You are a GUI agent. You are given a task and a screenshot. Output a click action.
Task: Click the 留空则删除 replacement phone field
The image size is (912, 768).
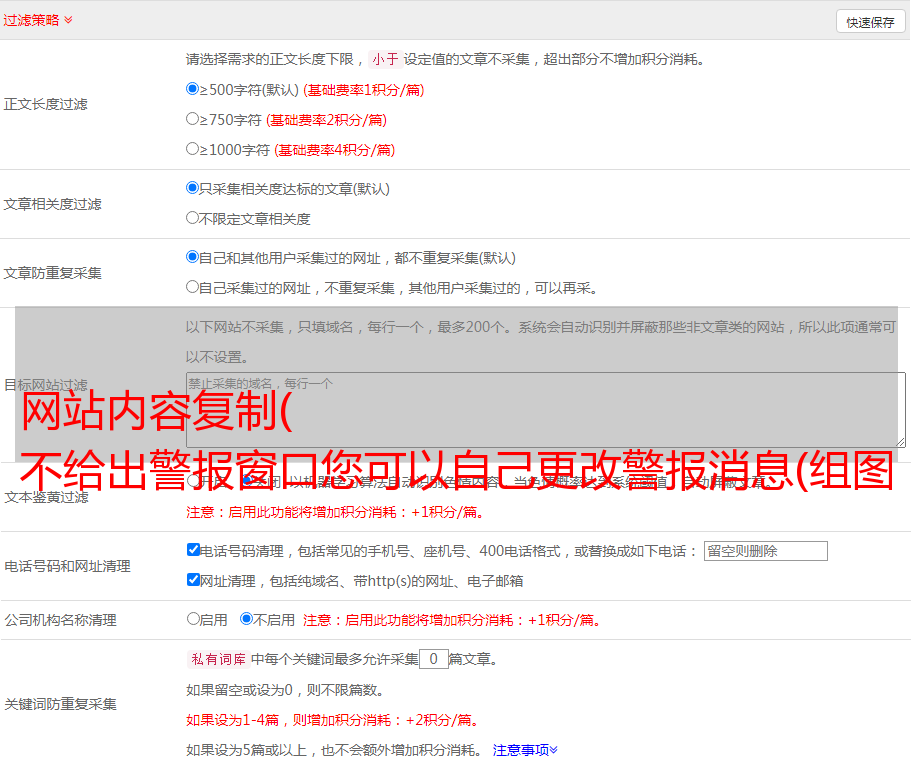click(765, 551)
